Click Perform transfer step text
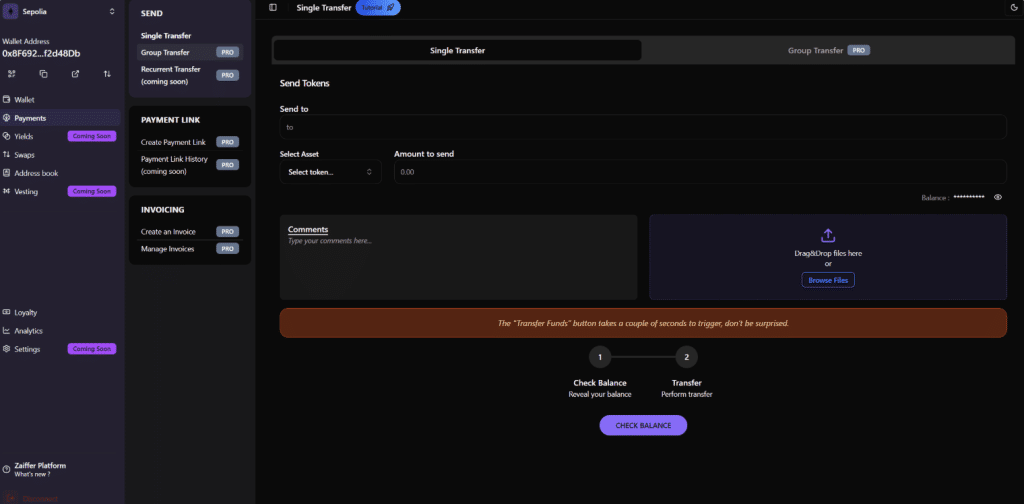Viewport: 1024px width, 504px height. [x=686, y=394]
